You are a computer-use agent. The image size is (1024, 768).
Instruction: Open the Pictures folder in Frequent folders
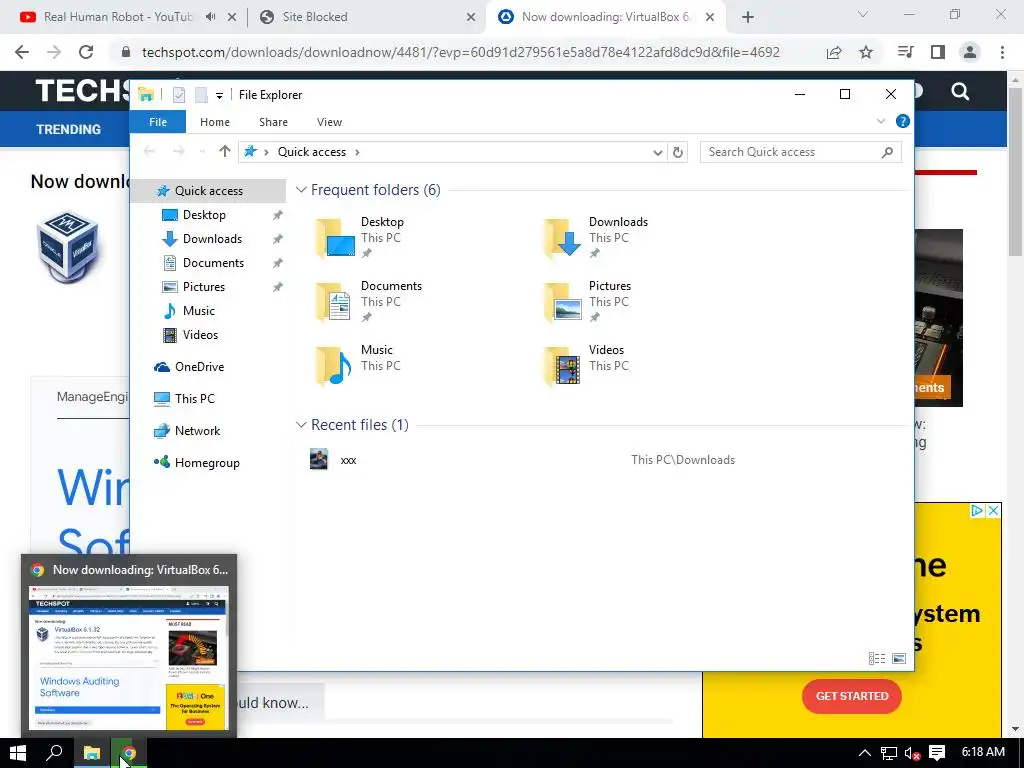click(588, 302)
